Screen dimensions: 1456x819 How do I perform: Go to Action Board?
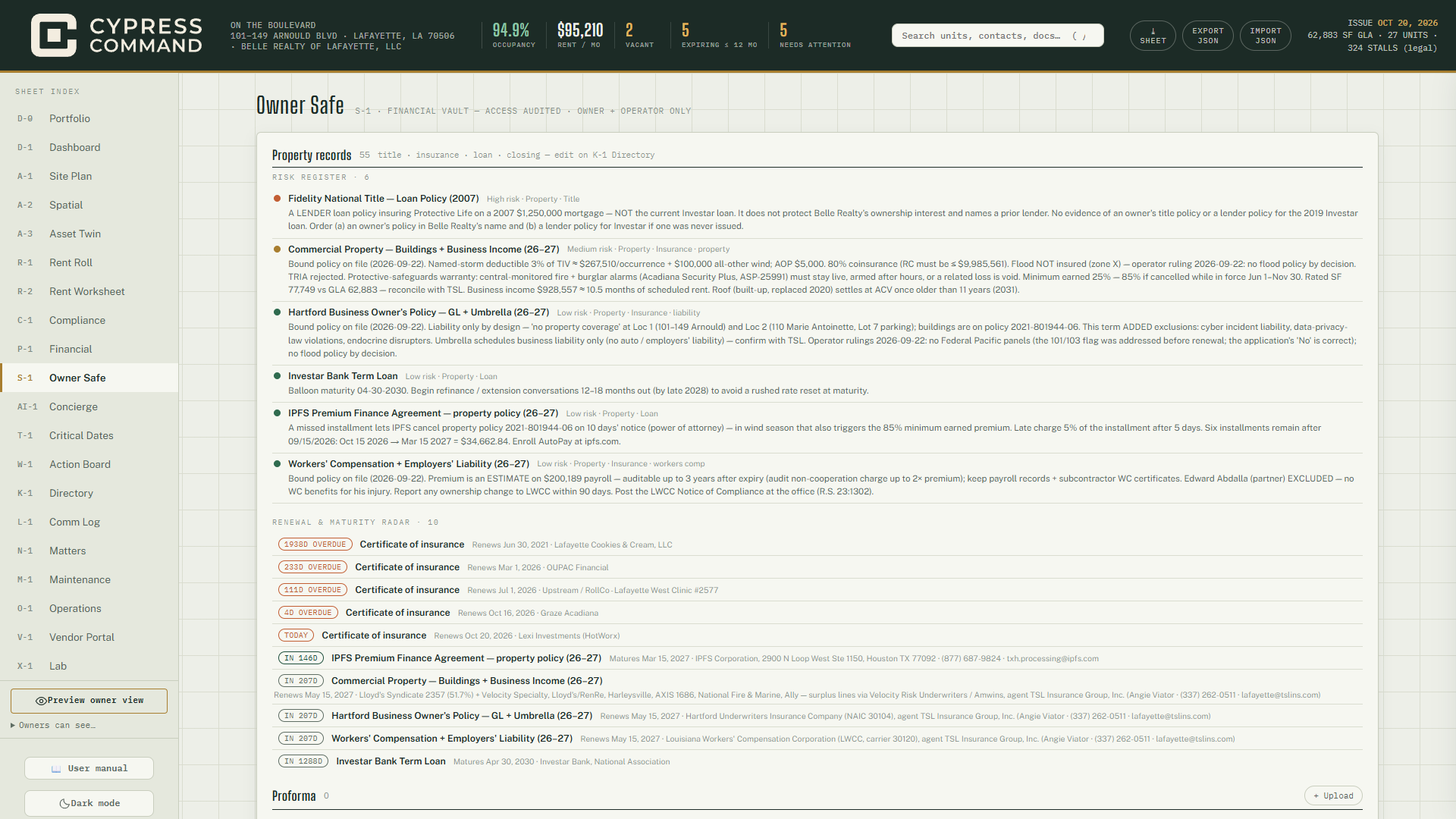(x=89, y=465)
